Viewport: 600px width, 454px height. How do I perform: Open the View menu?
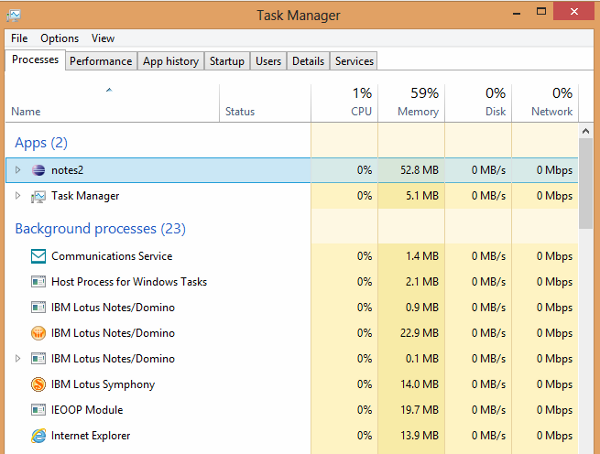point(103,38)
